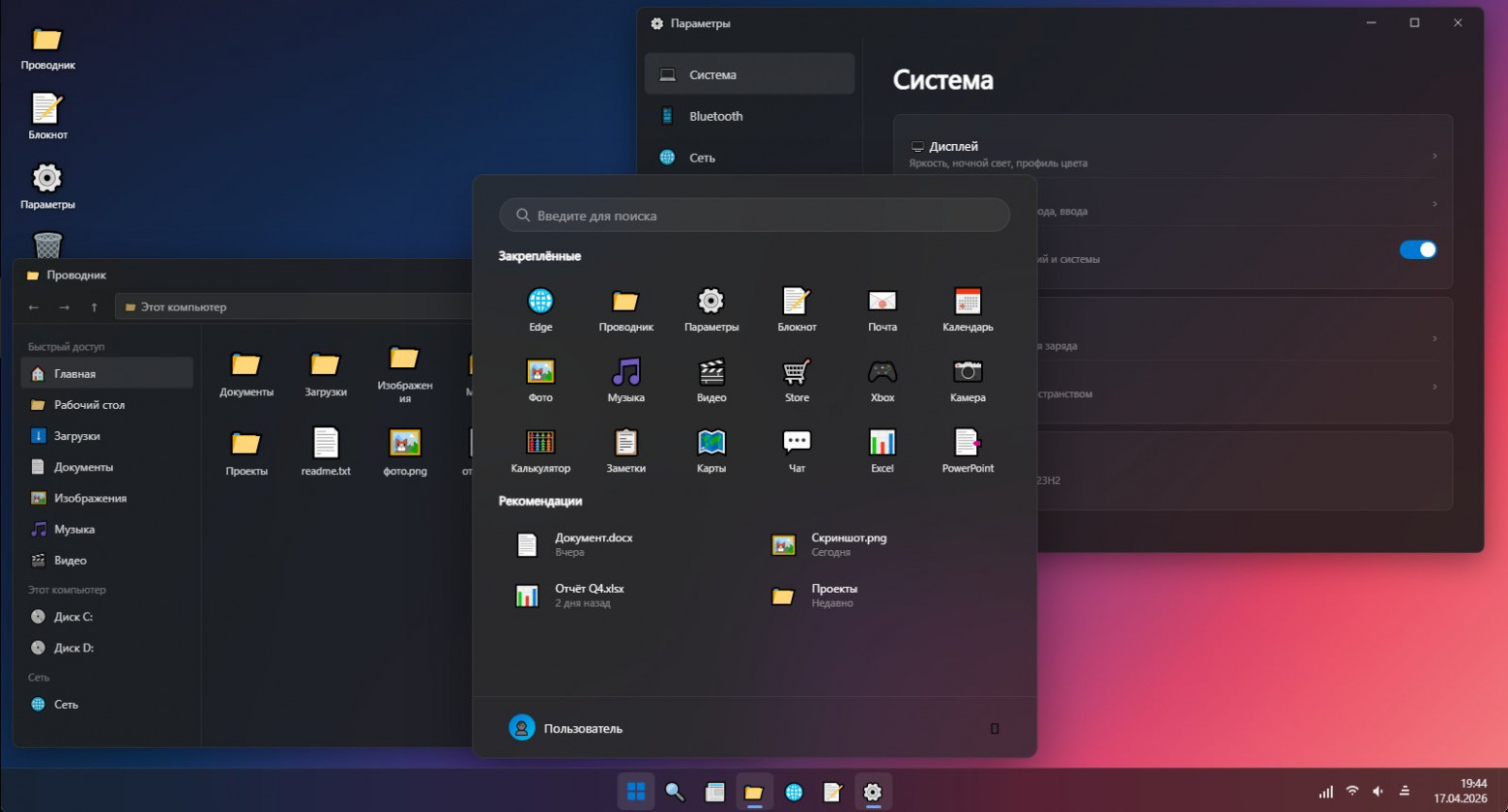The image size is (1508, 812).
Task: Click the taskbar volume icon
Action: pyautogui.click(x=1377, y=792)
